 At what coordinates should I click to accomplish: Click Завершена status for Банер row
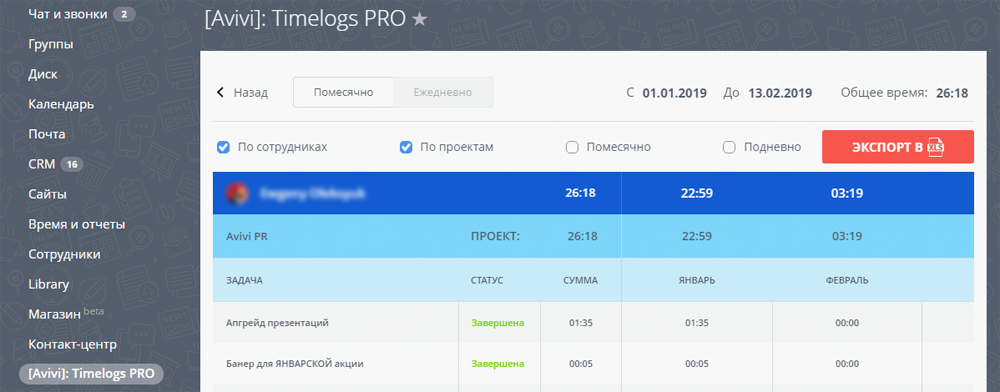click(497, 364)
